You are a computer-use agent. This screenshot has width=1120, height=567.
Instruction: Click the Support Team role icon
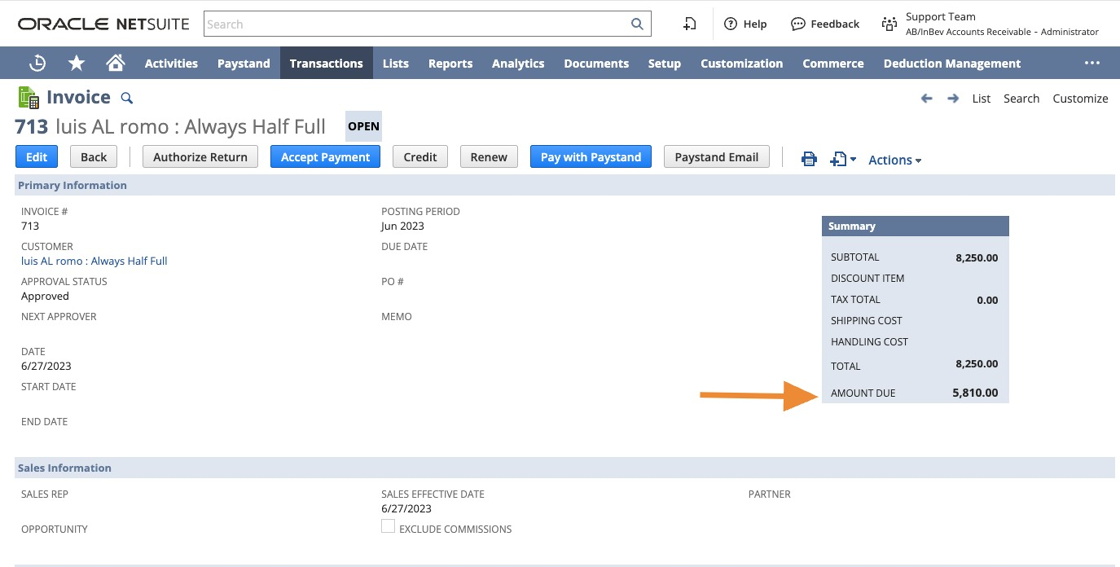[889, 24]
